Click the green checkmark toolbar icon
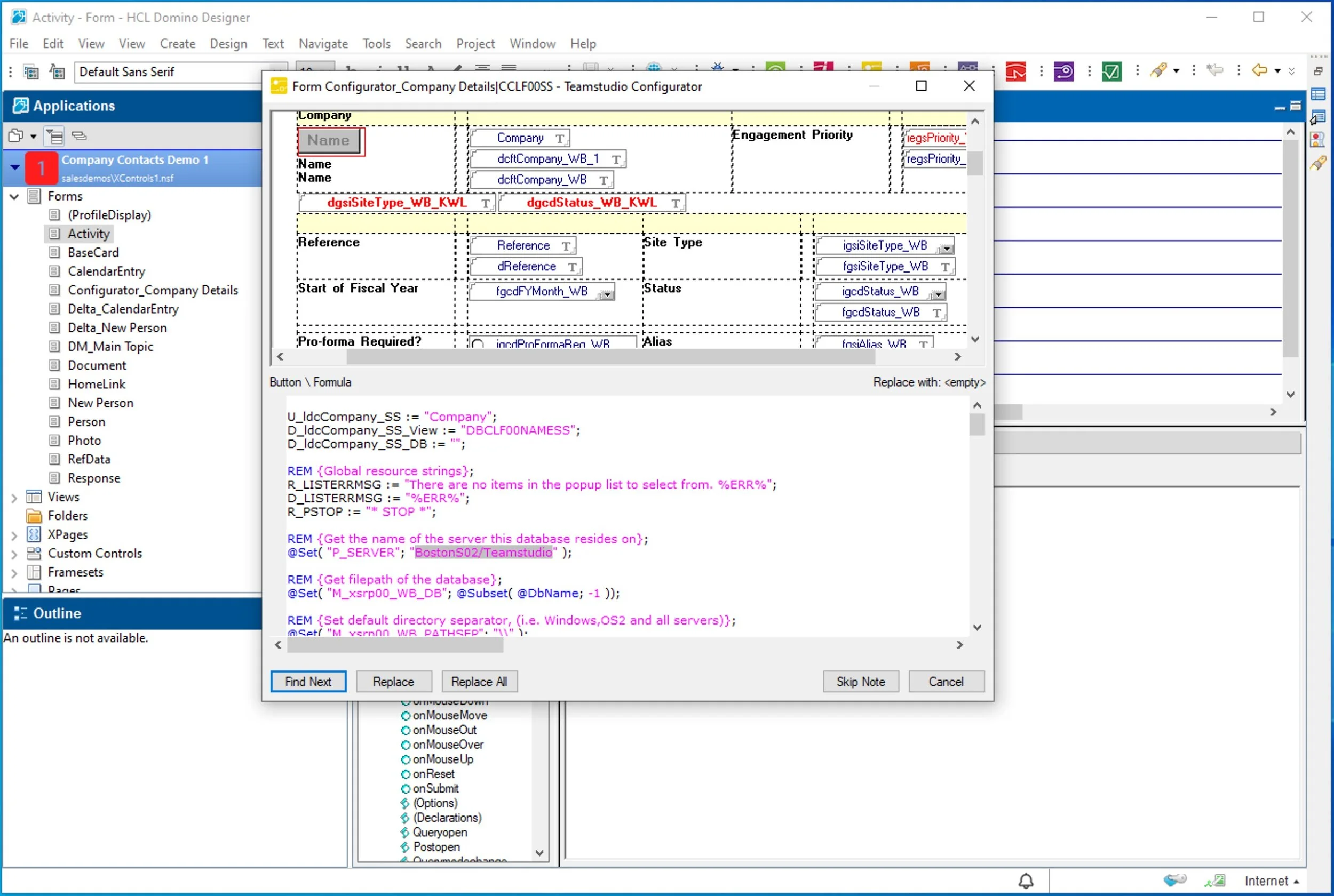Viewport: 1334px width, 896px height. click(x=1111, y=71)
